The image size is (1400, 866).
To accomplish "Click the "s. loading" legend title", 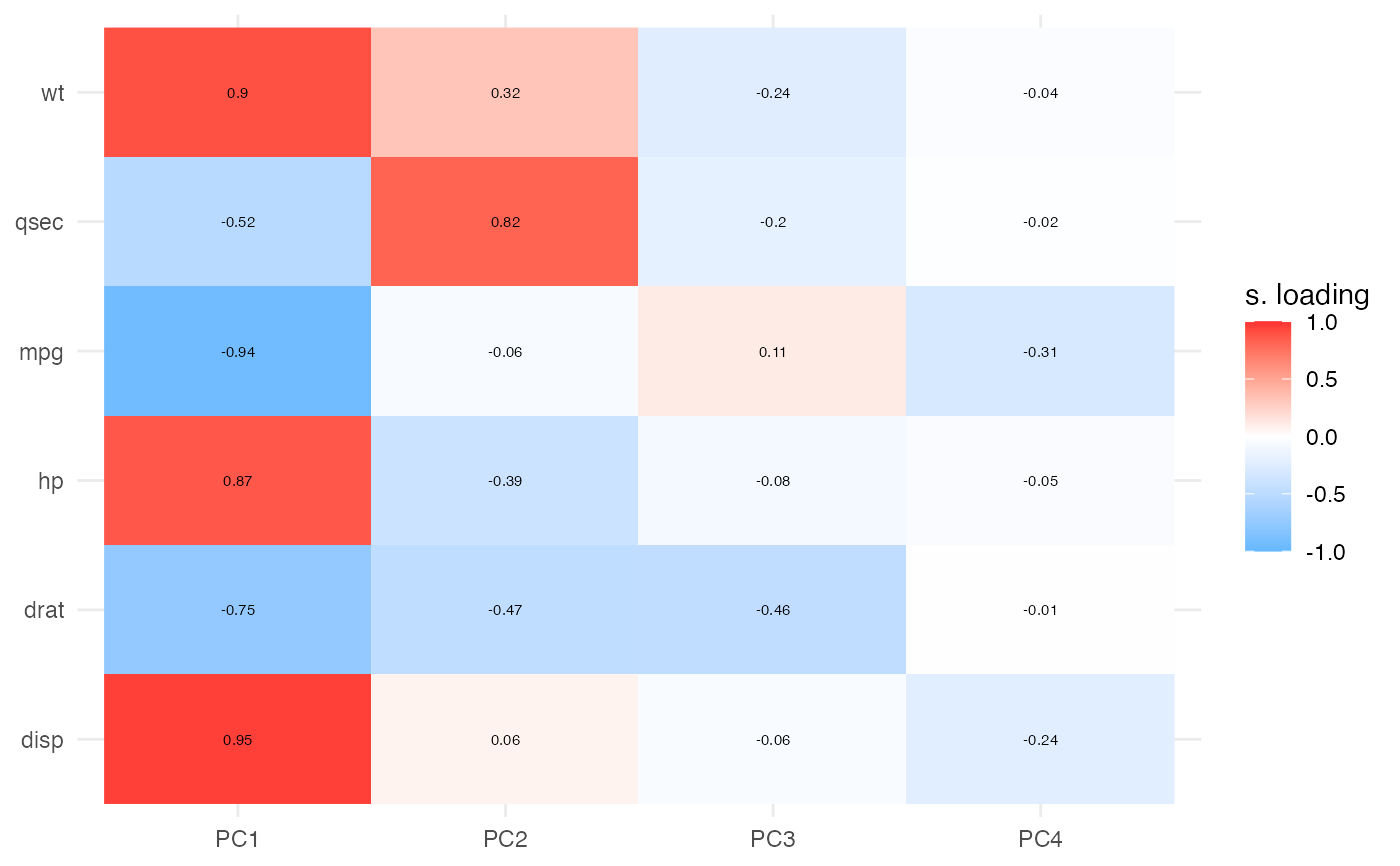I will [1306, 295].
